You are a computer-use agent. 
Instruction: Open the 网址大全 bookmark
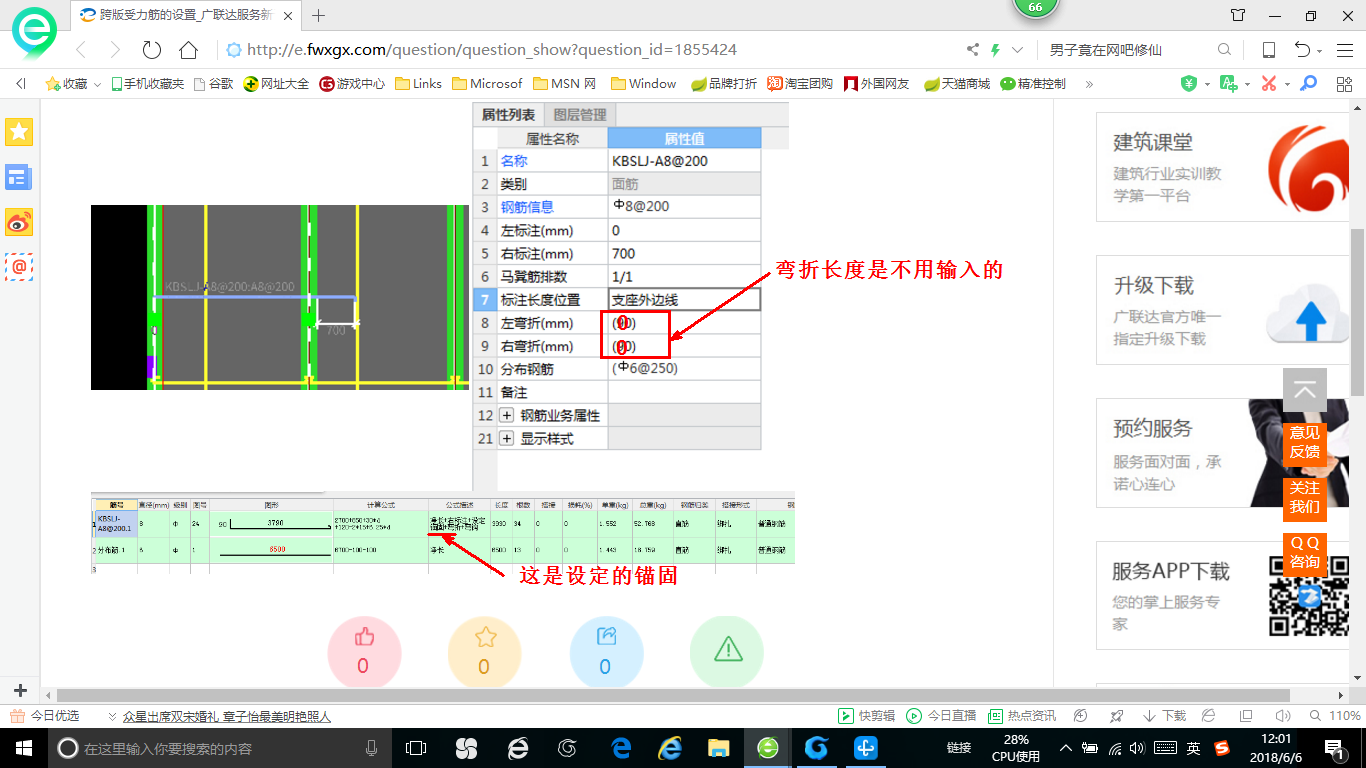[x=277, y=84]
